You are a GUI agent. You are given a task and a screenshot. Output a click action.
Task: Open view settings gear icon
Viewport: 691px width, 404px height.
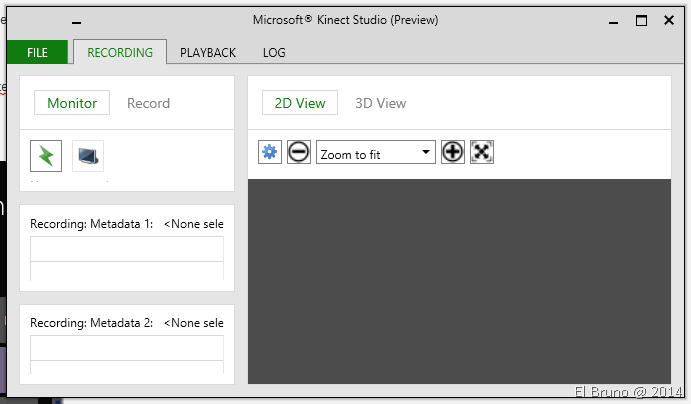pos(270,152)
